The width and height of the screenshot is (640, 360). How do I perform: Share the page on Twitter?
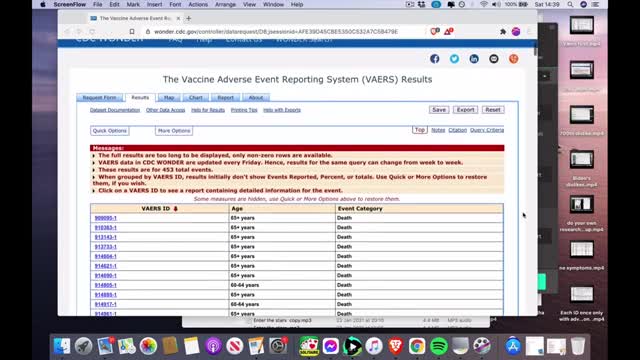pyautogui.click(x=454, y=59)
